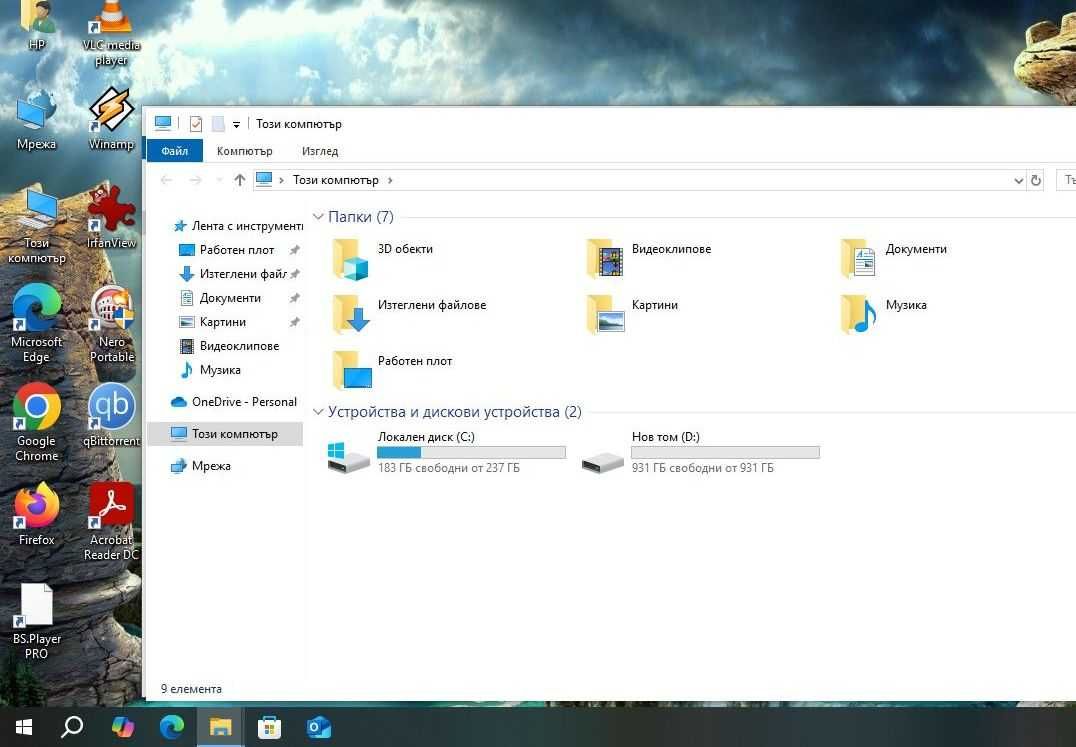
Task: Open the Работен плот folder in main pane
Action: 392,370
